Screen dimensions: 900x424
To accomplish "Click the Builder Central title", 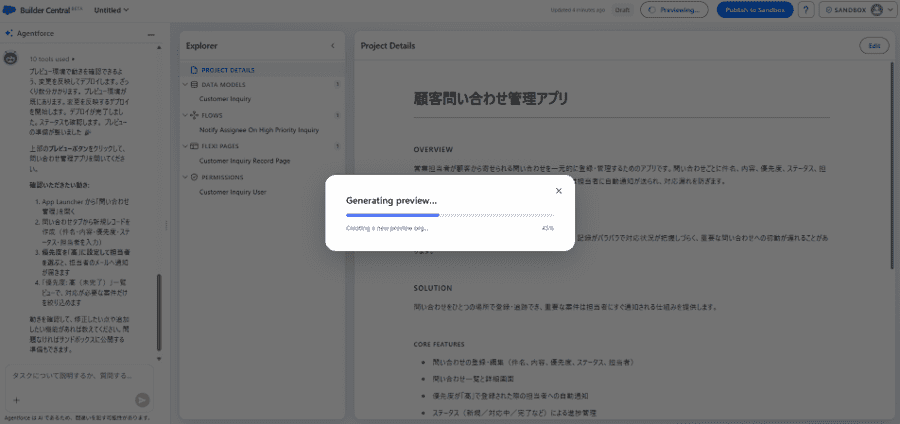I will click(x=45, y=10).
